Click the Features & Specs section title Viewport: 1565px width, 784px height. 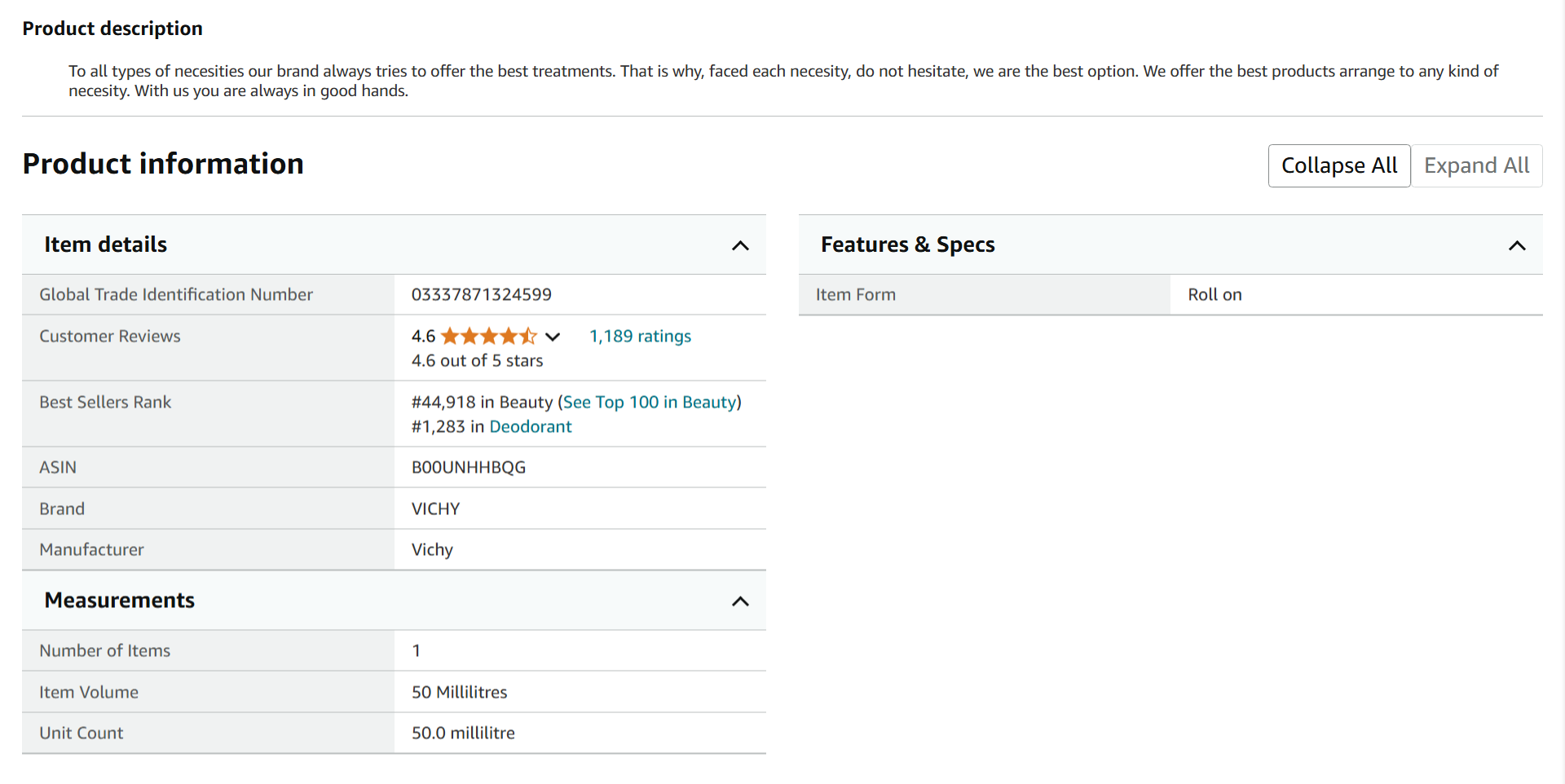pos(907,244)
